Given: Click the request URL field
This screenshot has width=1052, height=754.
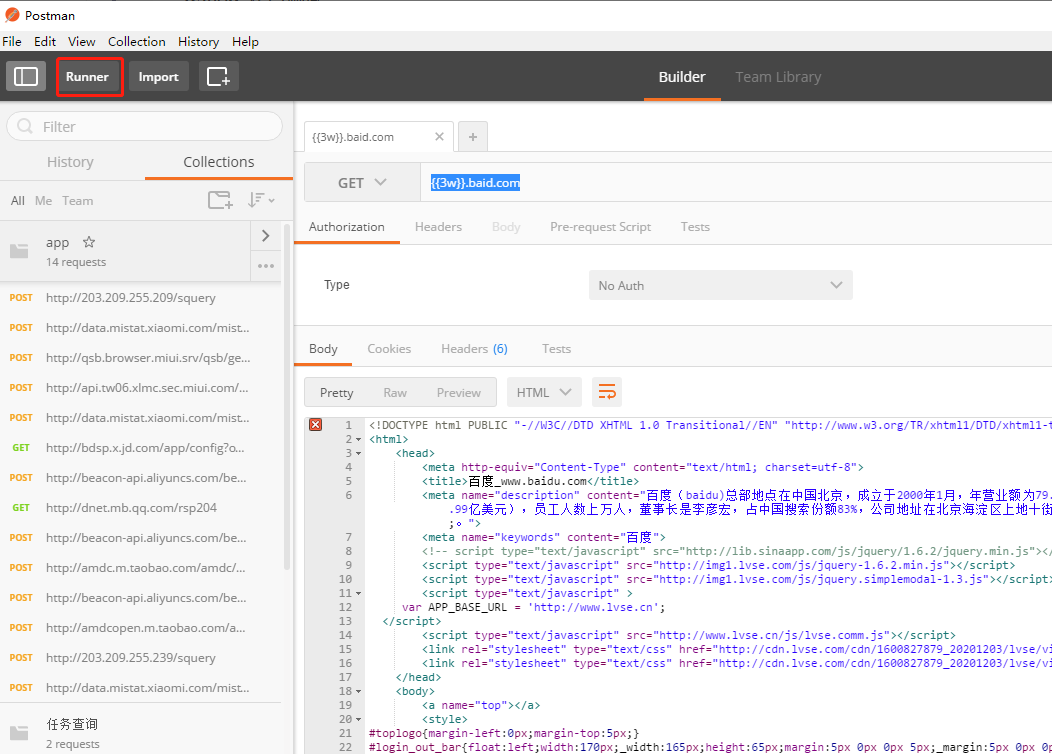Looking at the screenshot, I should click(x=736, y=182).
